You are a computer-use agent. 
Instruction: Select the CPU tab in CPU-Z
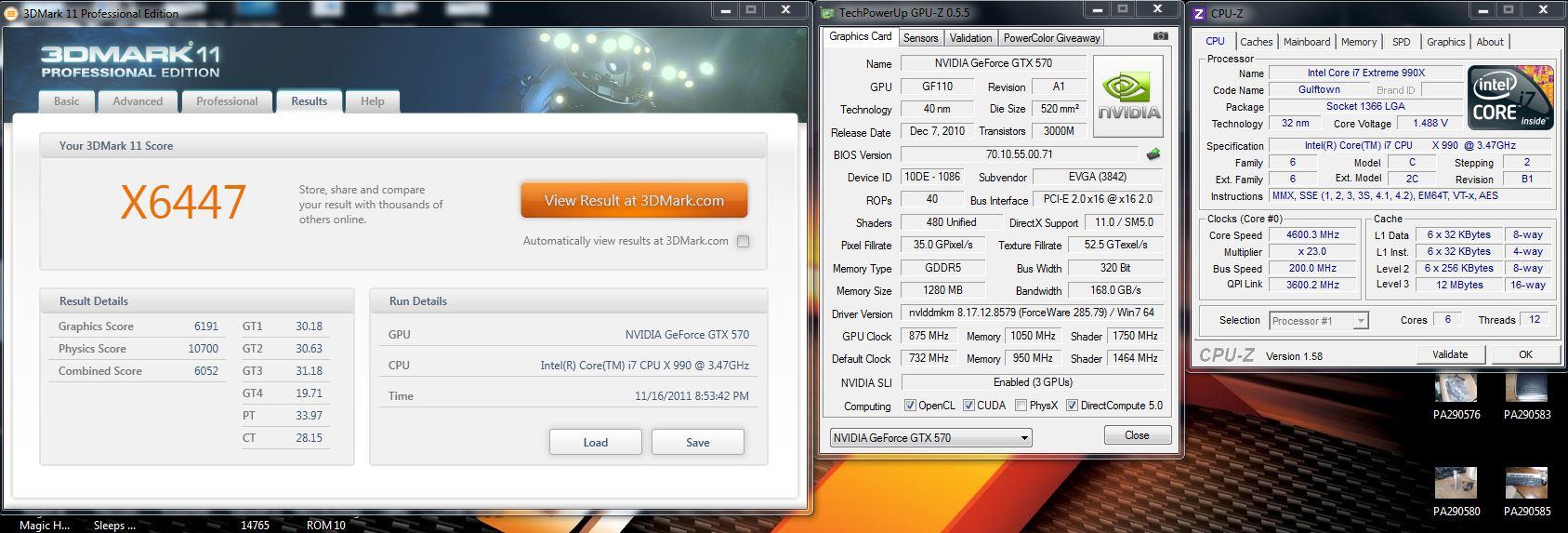[x=1215, y=41]
